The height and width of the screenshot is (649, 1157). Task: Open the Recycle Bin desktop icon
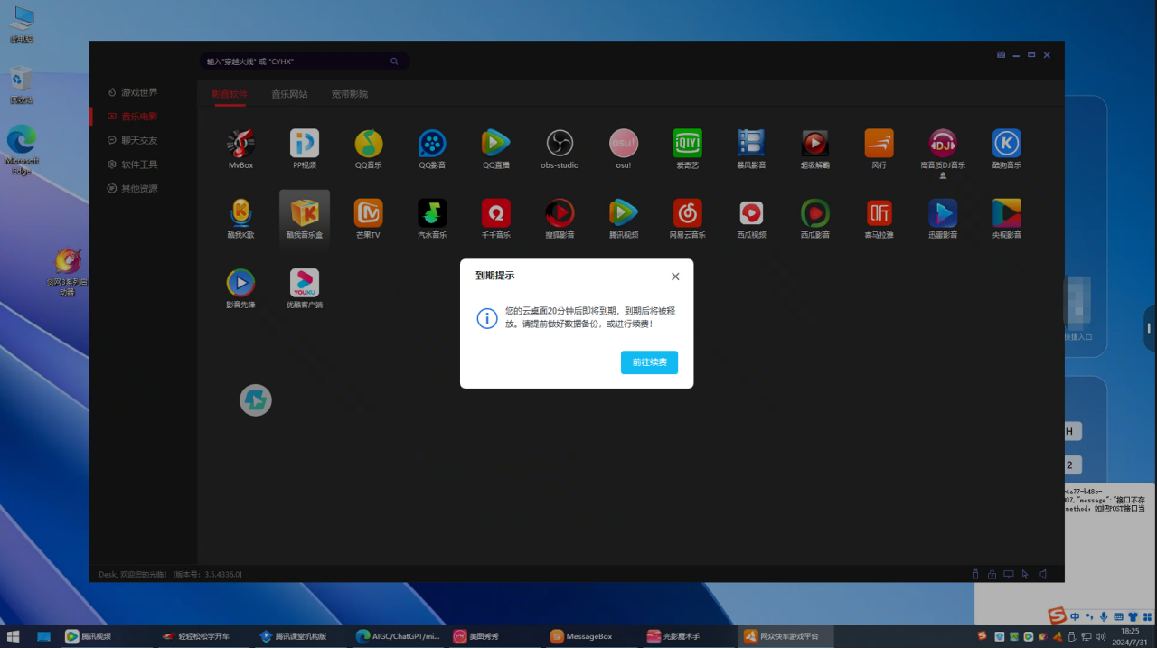pyautogui.click(x=21, y=85)
